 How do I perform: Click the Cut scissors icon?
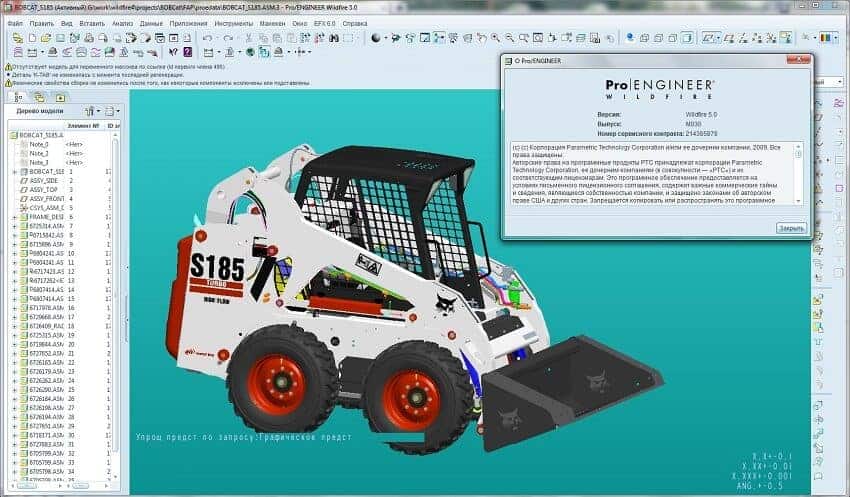click(249, 38)
